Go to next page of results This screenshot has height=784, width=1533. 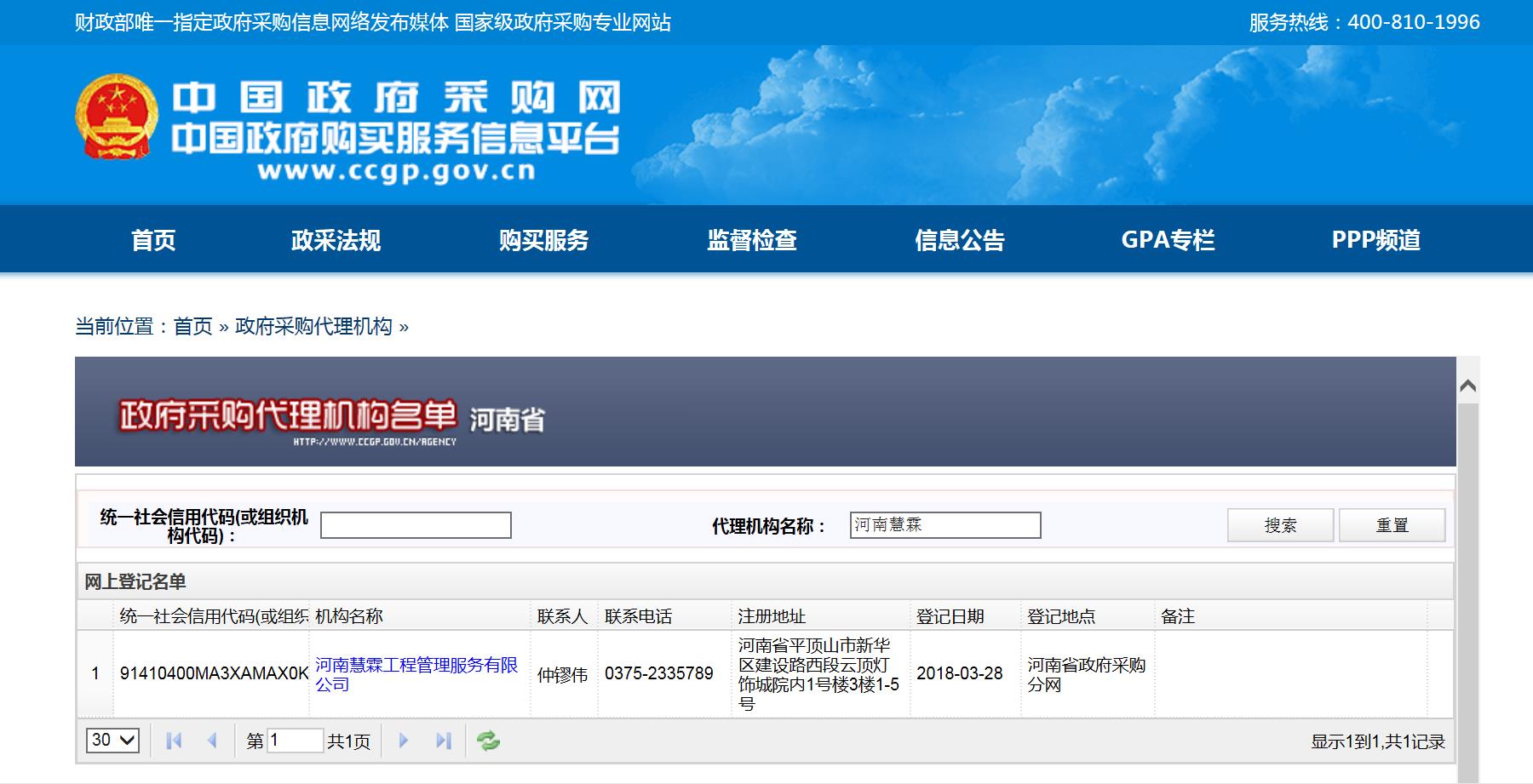click(404, 741)
